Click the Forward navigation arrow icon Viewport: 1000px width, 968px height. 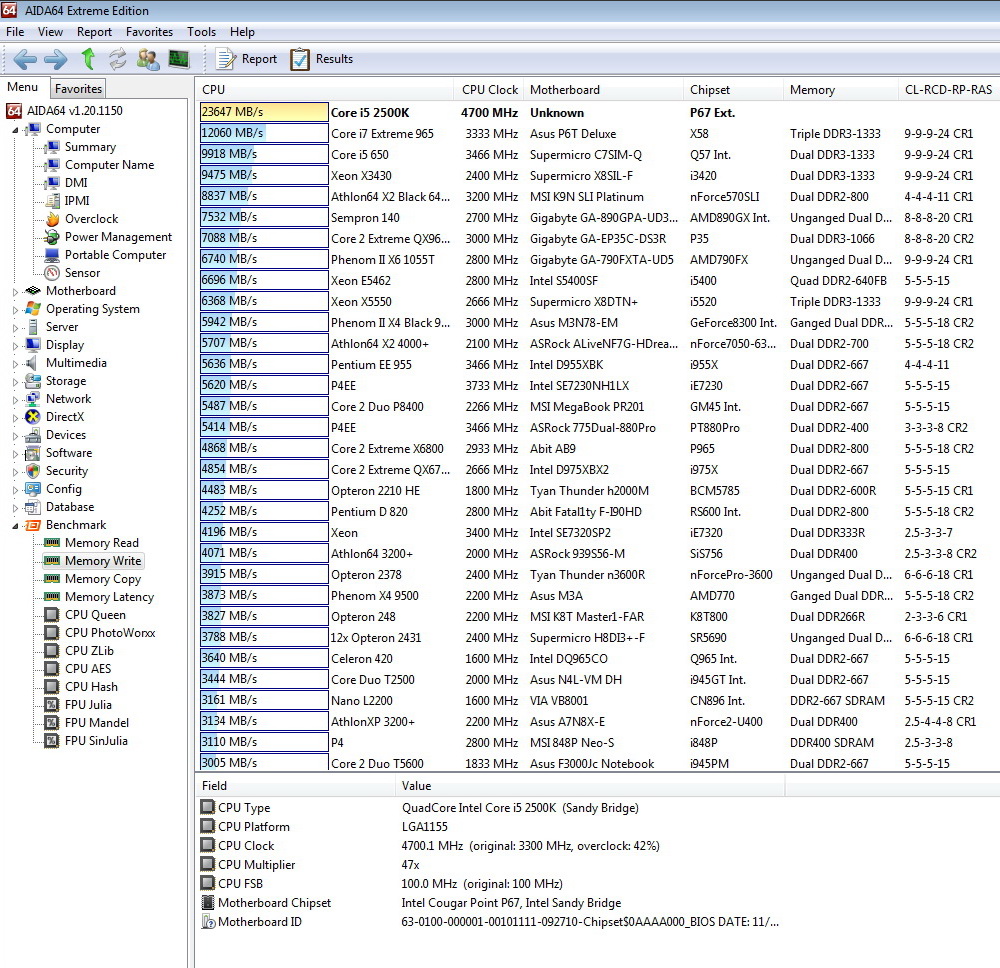[x=55, y=59]
